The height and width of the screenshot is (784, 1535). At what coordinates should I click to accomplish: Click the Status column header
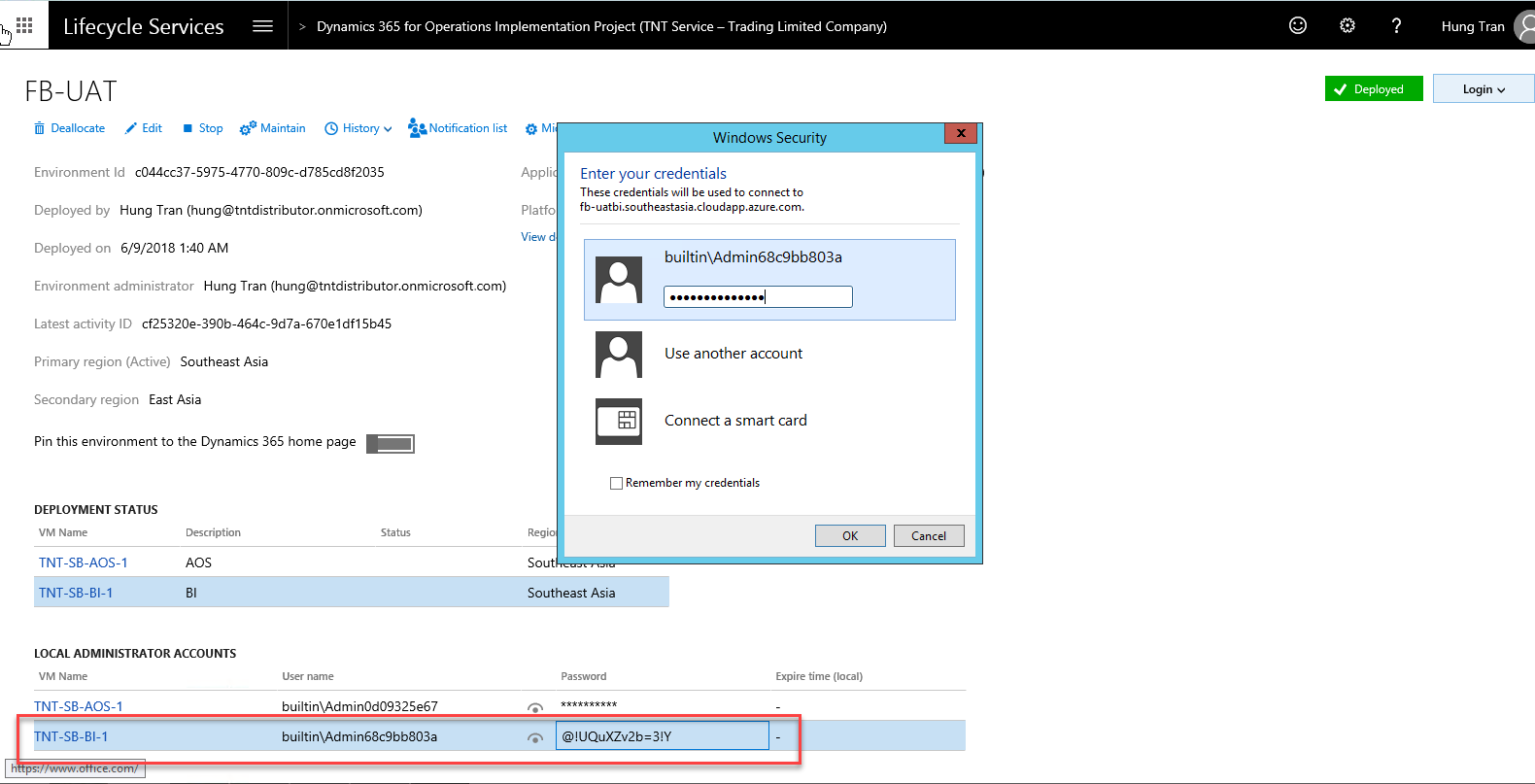(x=395, y=532)
